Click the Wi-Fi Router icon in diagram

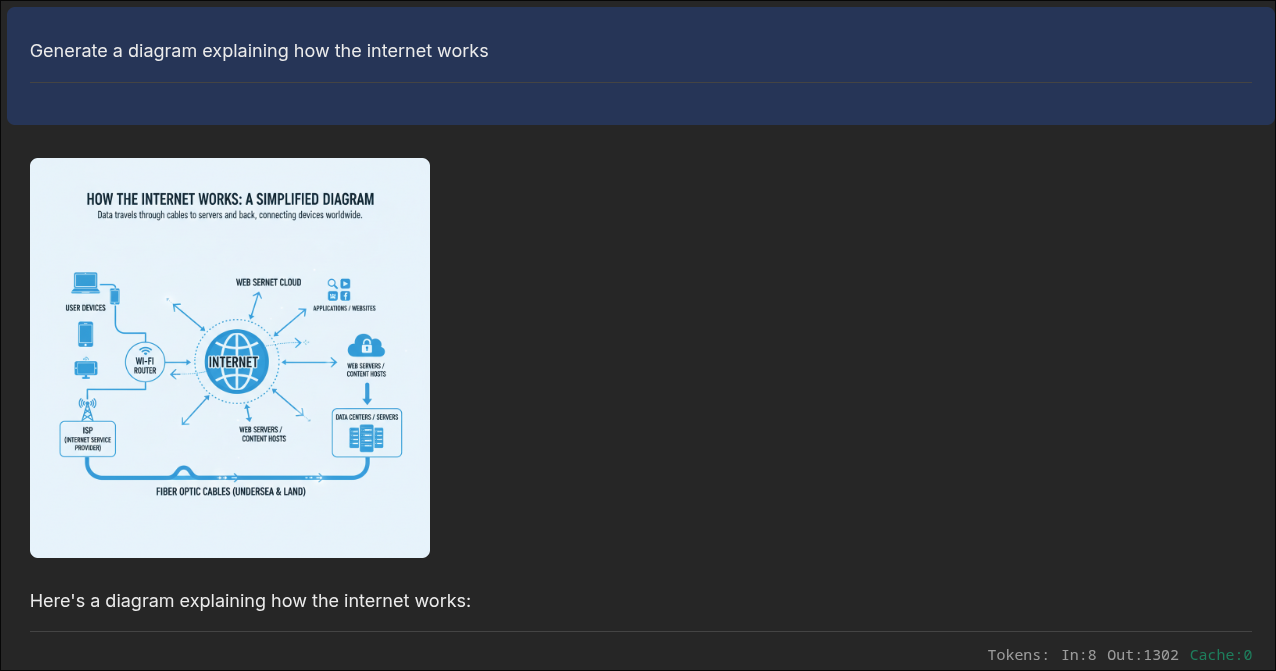(x=145, y=362)
